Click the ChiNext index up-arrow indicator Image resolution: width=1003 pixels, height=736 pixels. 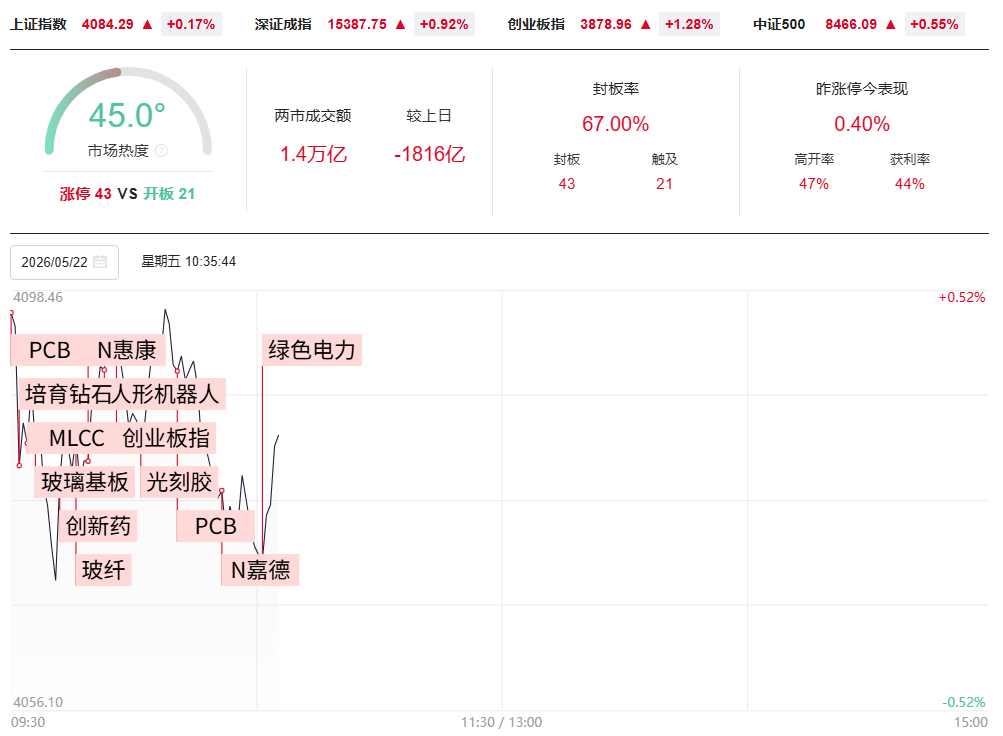645,24
